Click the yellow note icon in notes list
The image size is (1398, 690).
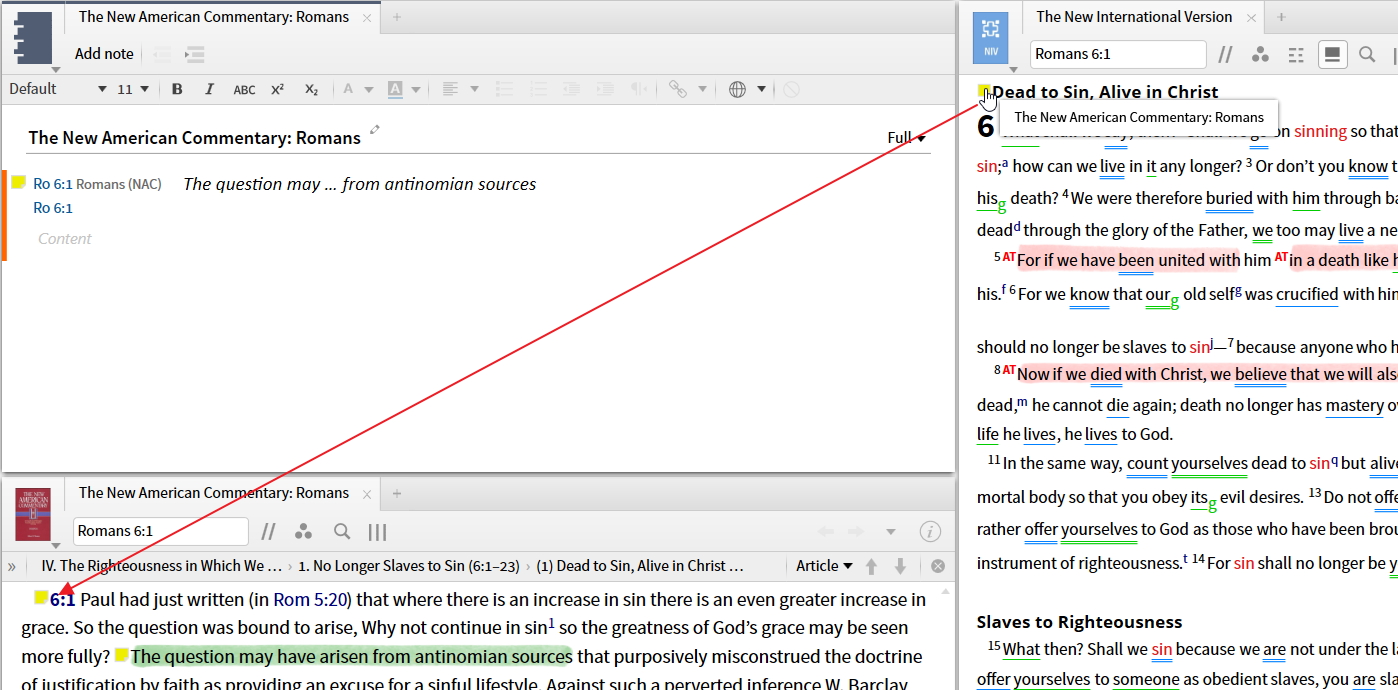click(x=18, y=182)
